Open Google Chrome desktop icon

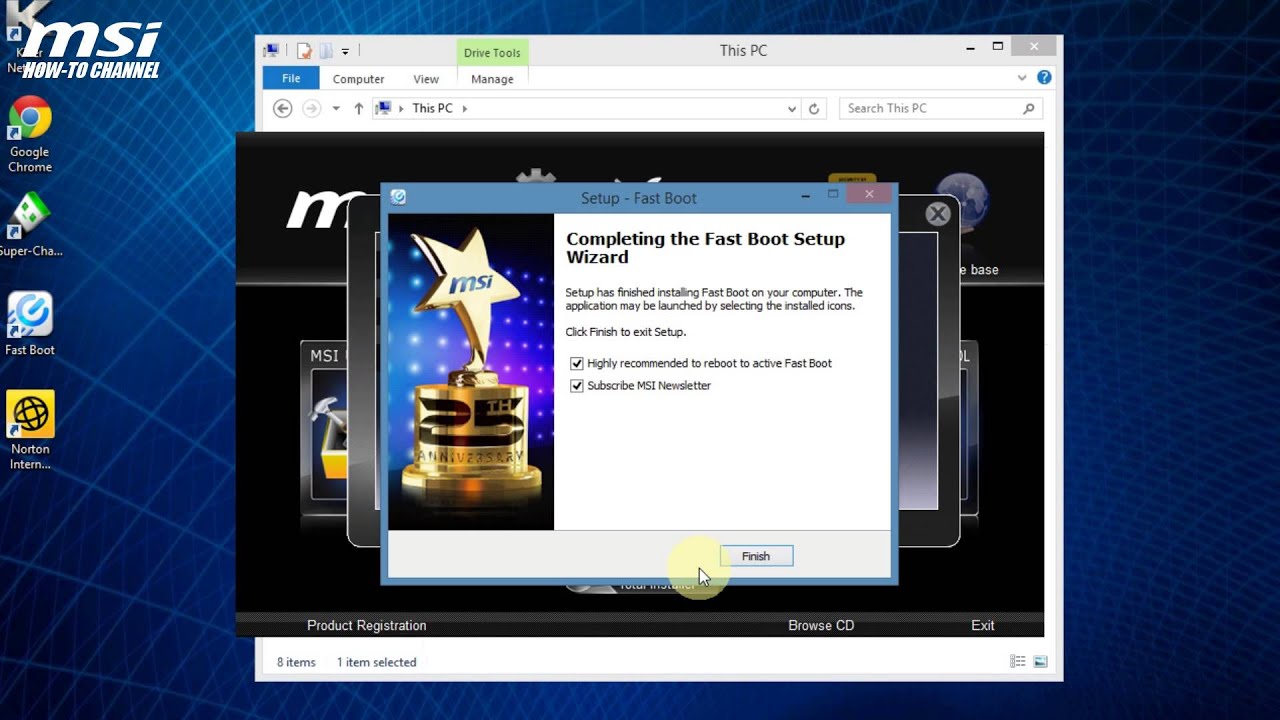pos(30,135)
